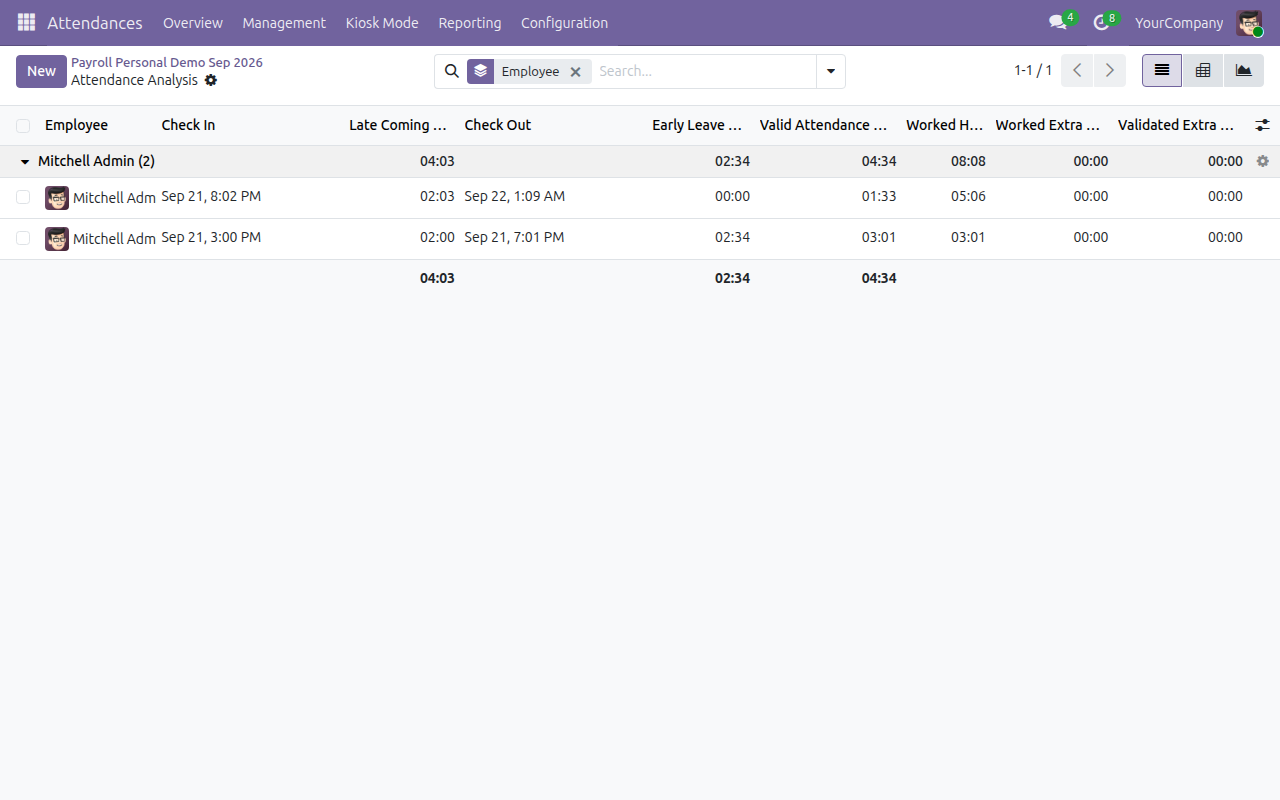Switch to pivot view

(x=1203, y=71)
